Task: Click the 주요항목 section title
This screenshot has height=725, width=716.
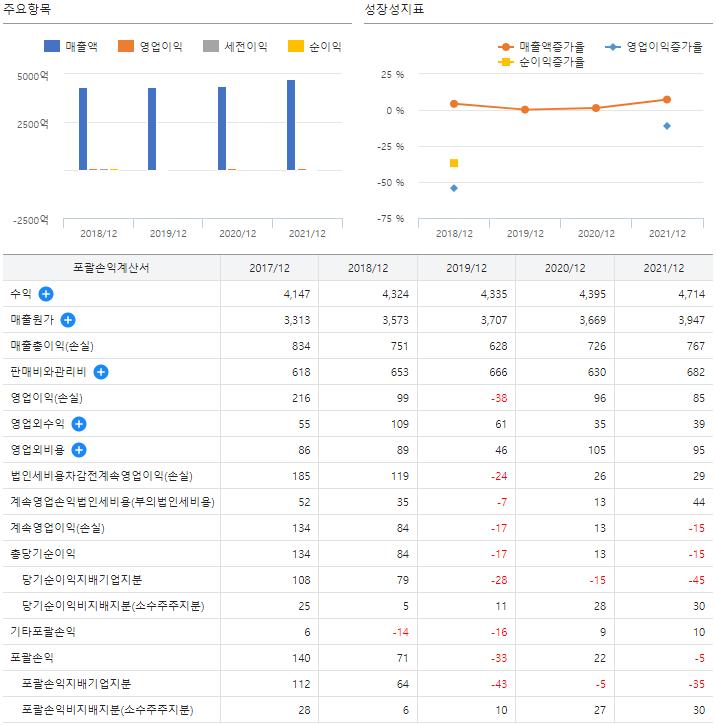Action: tap(27, 9)
